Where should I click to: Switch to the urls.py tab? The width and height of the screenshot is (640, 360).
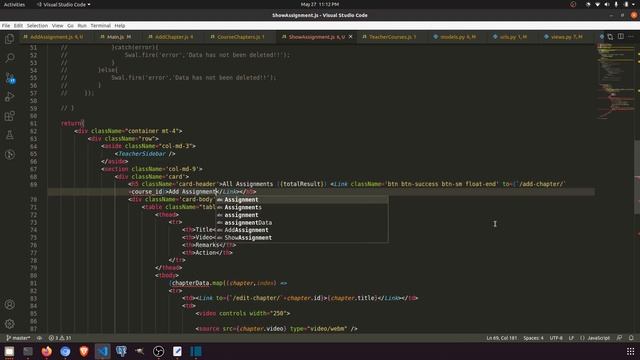(x=512, y=37)
